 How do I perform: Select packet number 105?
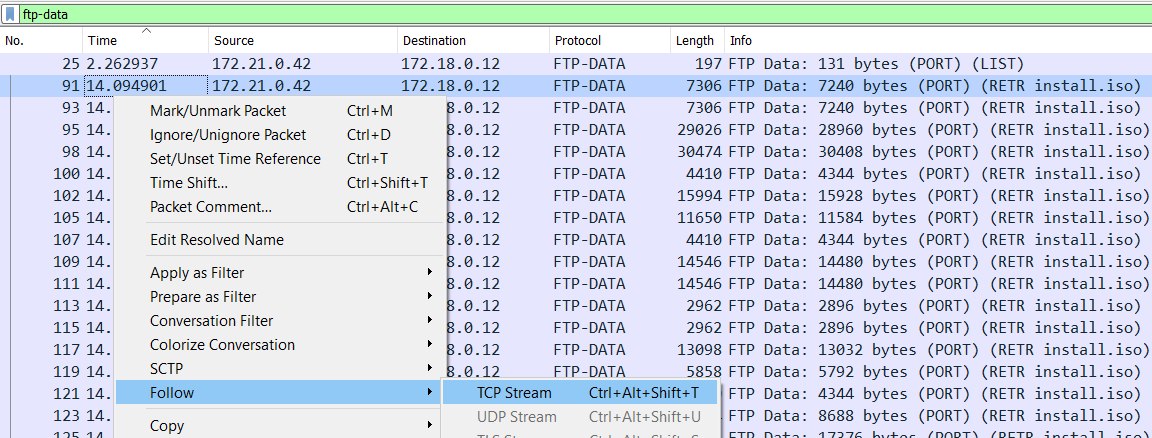coord(66,218)
